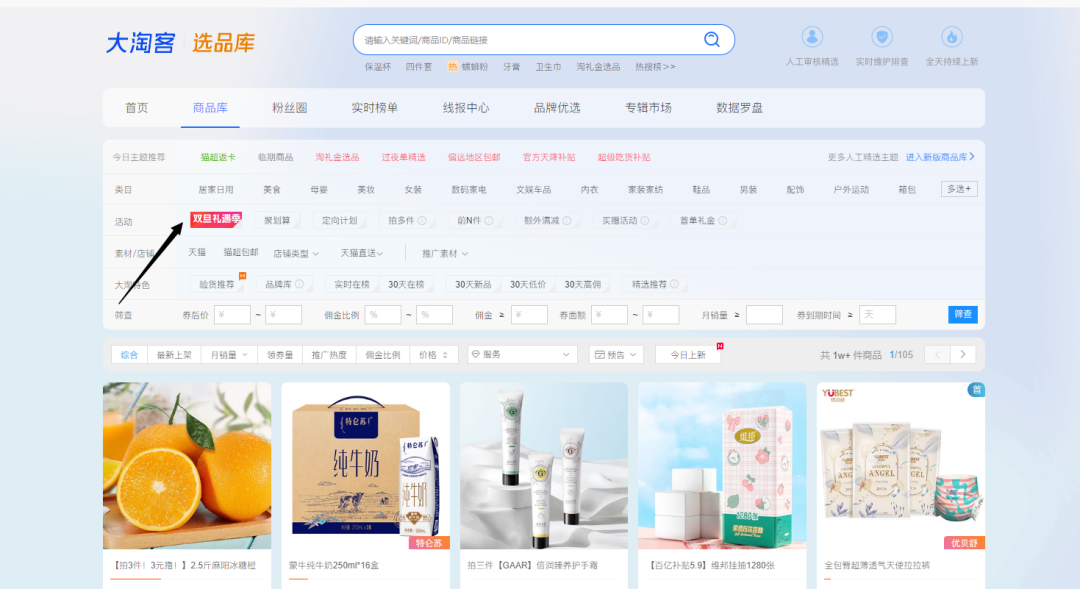
Task: Open the 服务 dropdown
Action: point(521,354)
